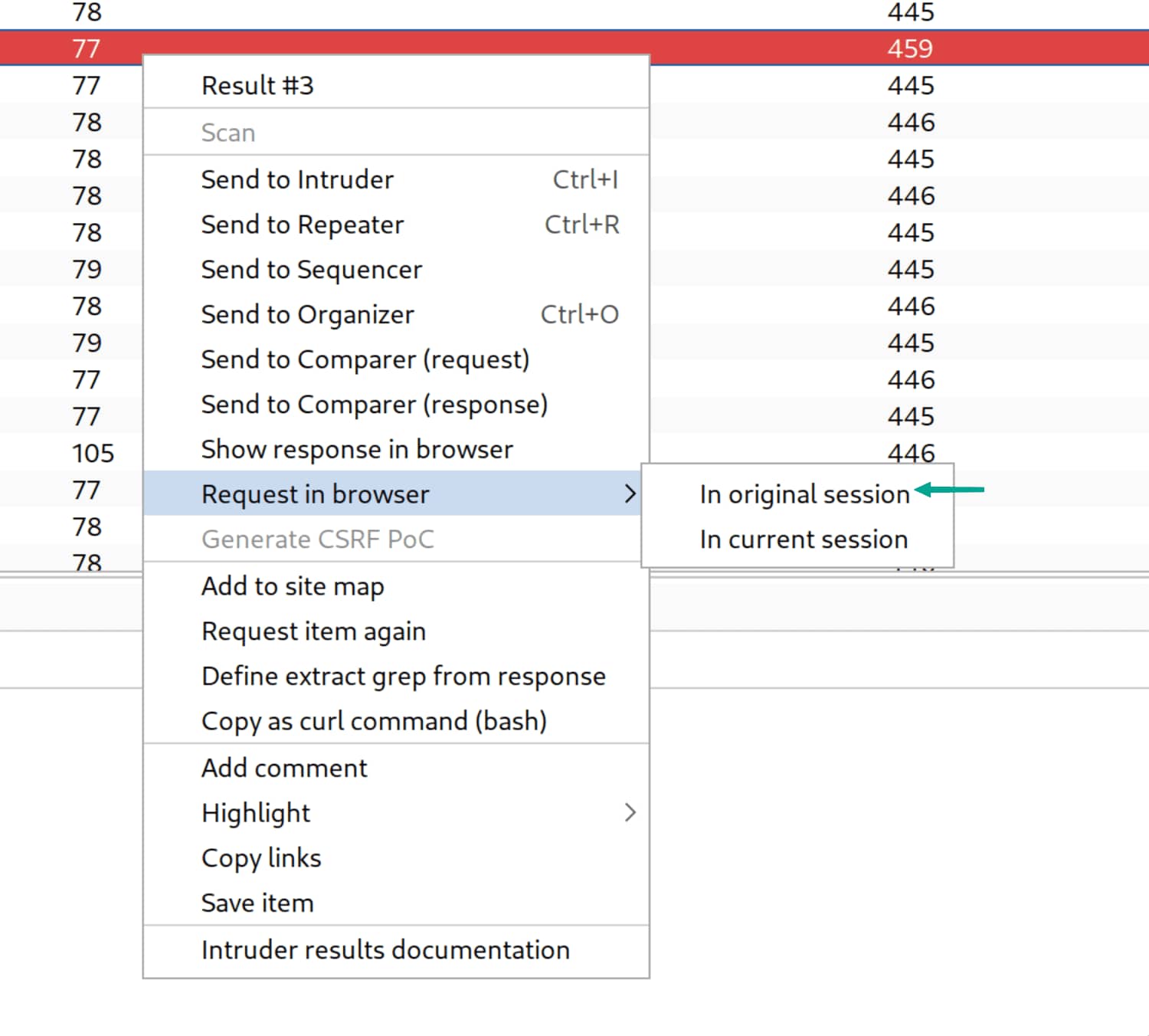Select Send to Repeater menu entry

pyautogui.click(x=302, y=225)
